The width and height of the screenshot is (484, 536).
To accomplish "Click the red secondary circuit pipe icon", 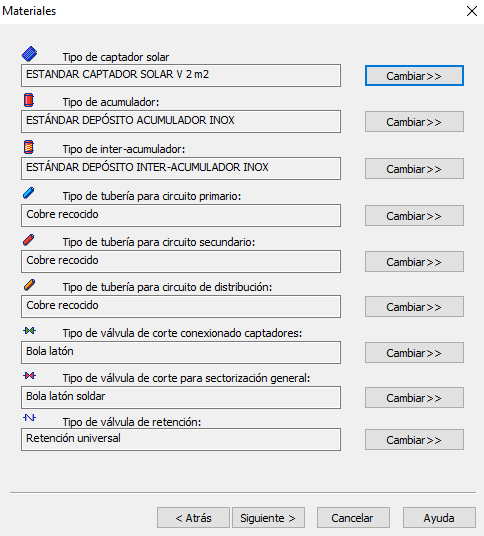I will [29, 240].
